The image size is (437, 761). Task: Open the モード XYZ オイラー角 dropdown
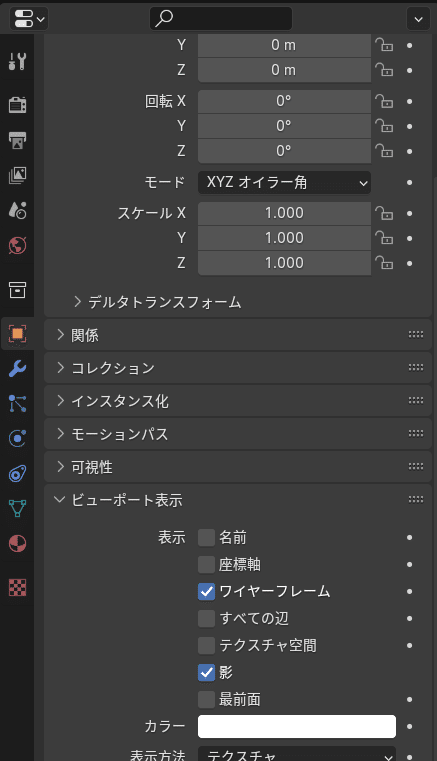click(285, 182)
